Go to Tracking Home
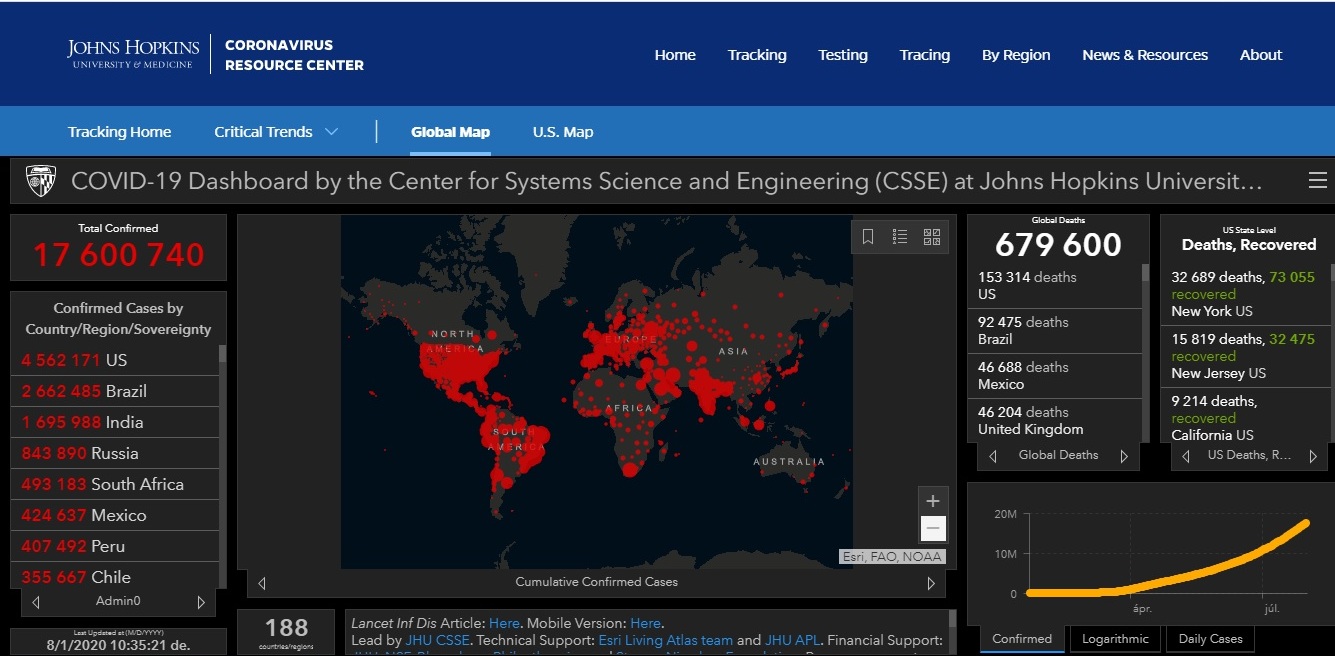Viewport: 1335px width, 656px height. [x=119, y=132]
